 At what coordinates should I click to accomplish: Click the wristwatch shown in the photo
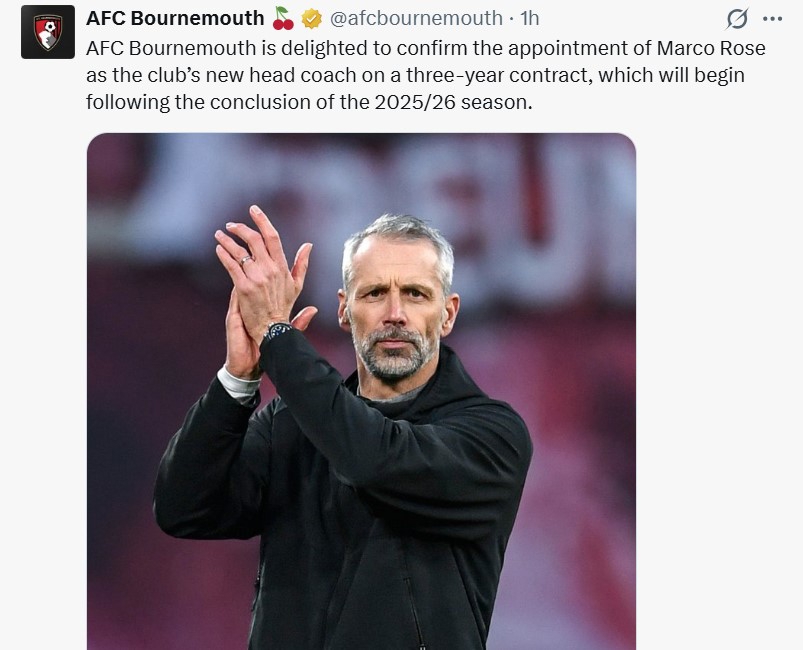point(279,330)
